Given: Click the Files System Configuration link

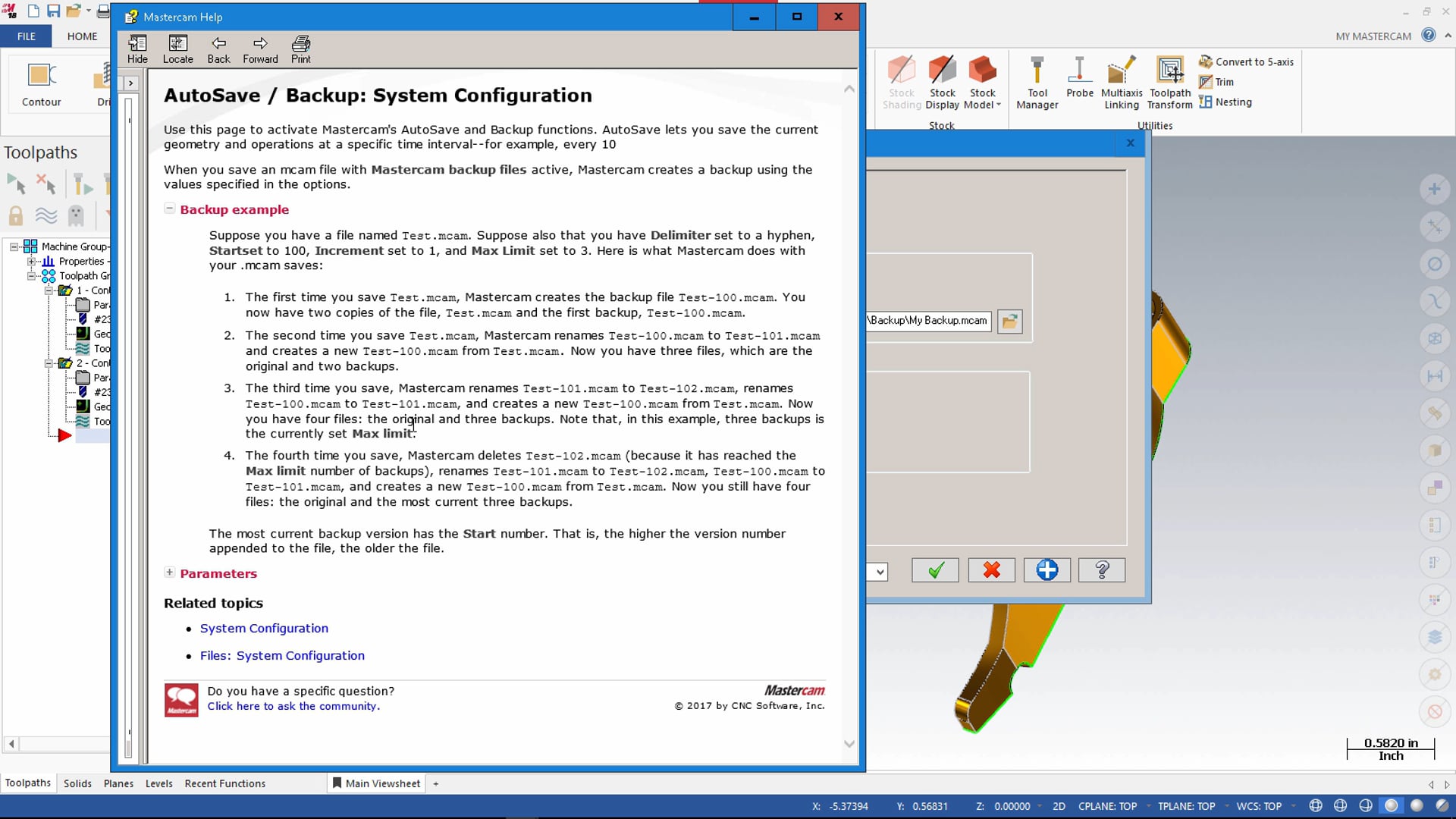Looking at the screenshot, I should coord(282,655).
